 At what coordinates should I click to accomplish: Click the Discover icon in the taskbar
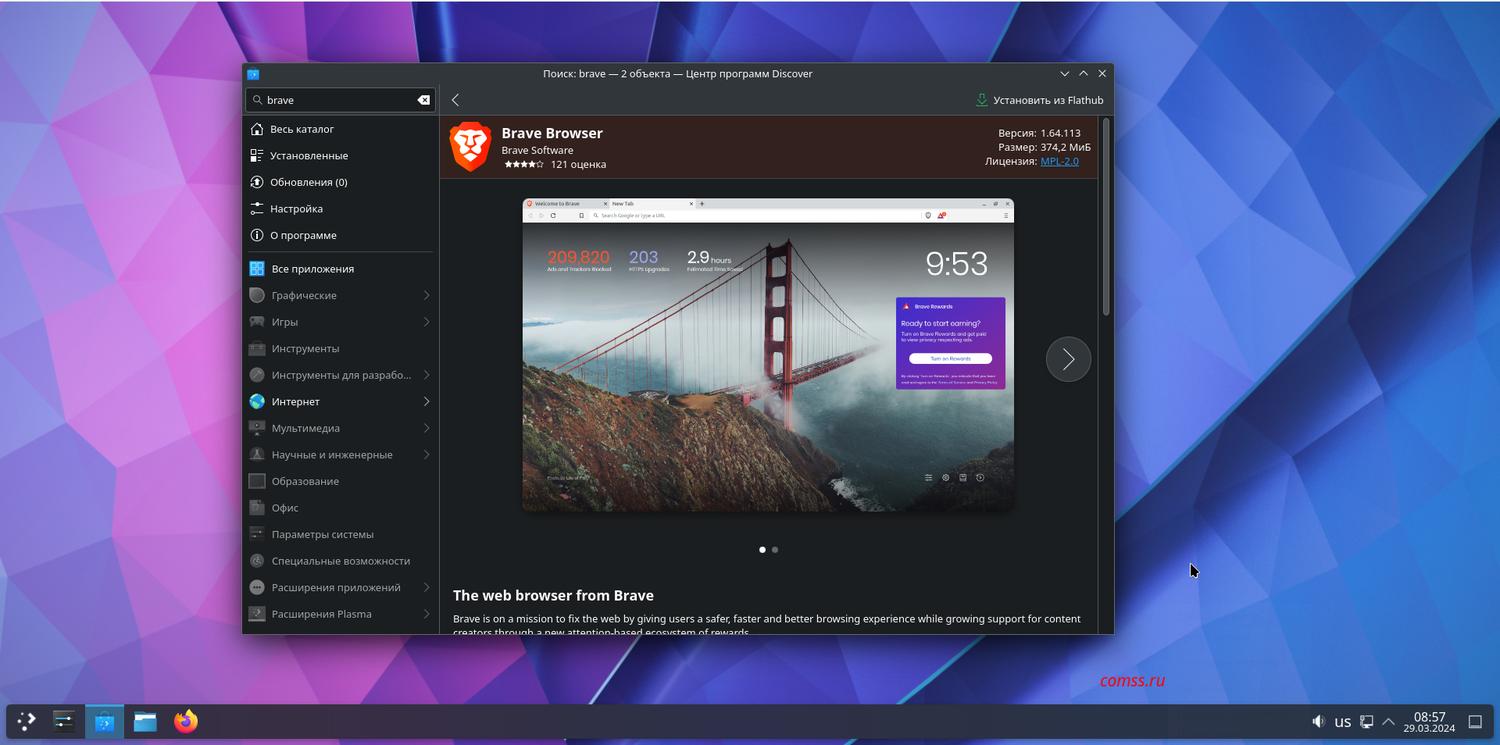(104, 721)
